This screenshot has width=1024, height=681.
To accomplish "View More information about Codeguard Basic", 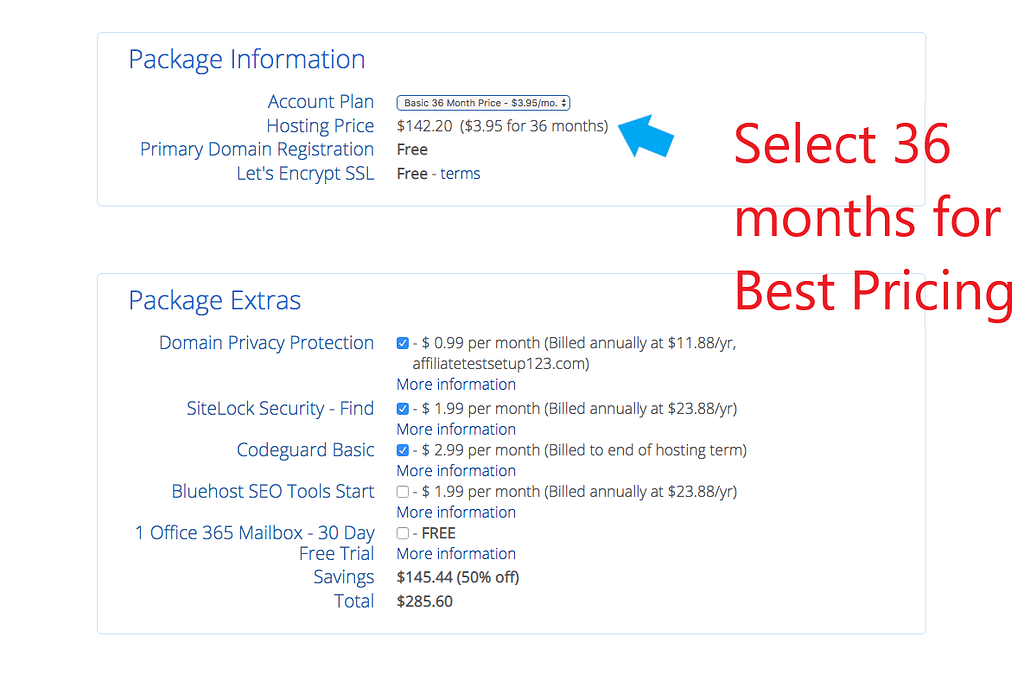I will [x=456, y=470].
